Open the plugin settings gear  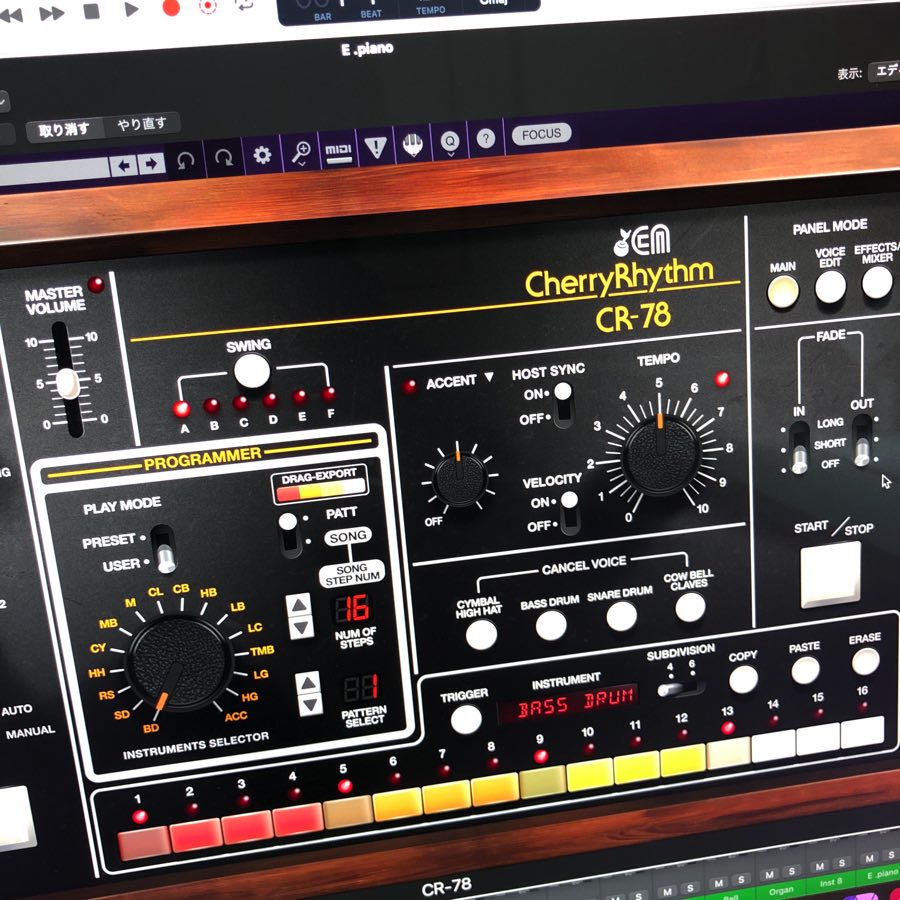pos(262,155)
